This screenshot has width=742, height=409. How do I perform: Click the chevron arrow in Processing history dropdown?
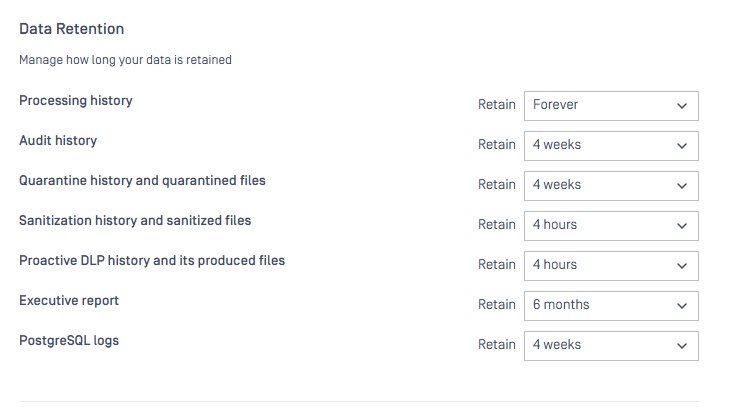(x=682, y=105)
